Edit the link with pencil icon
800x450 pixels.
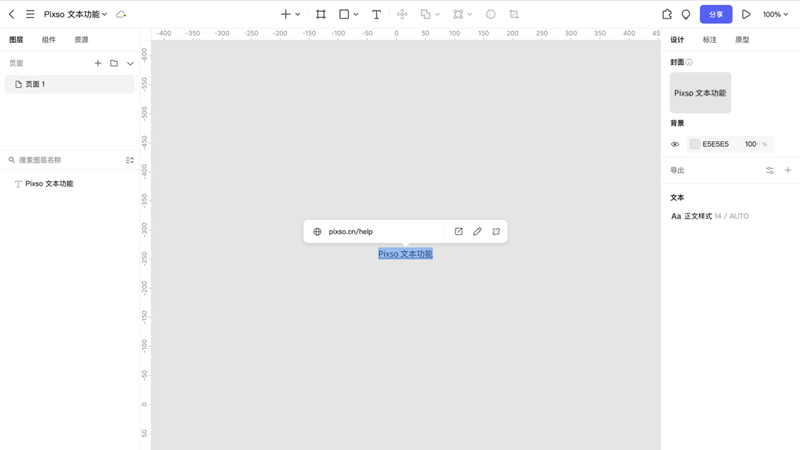[477, 232]
